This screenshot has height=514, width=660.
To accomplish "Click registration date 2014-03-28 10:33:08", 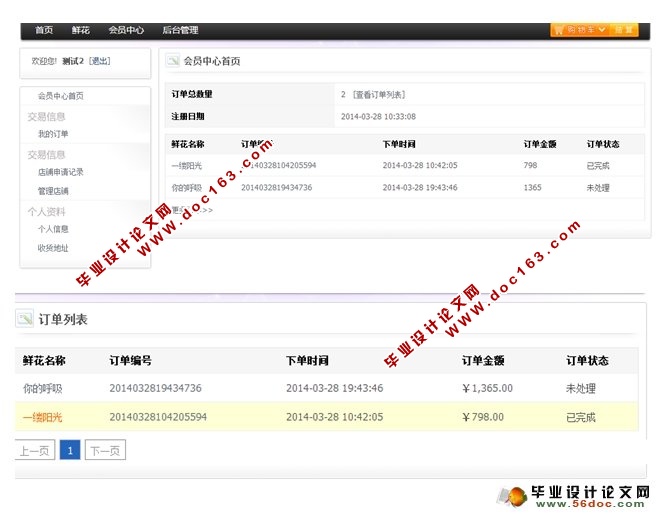I will 378,116.
